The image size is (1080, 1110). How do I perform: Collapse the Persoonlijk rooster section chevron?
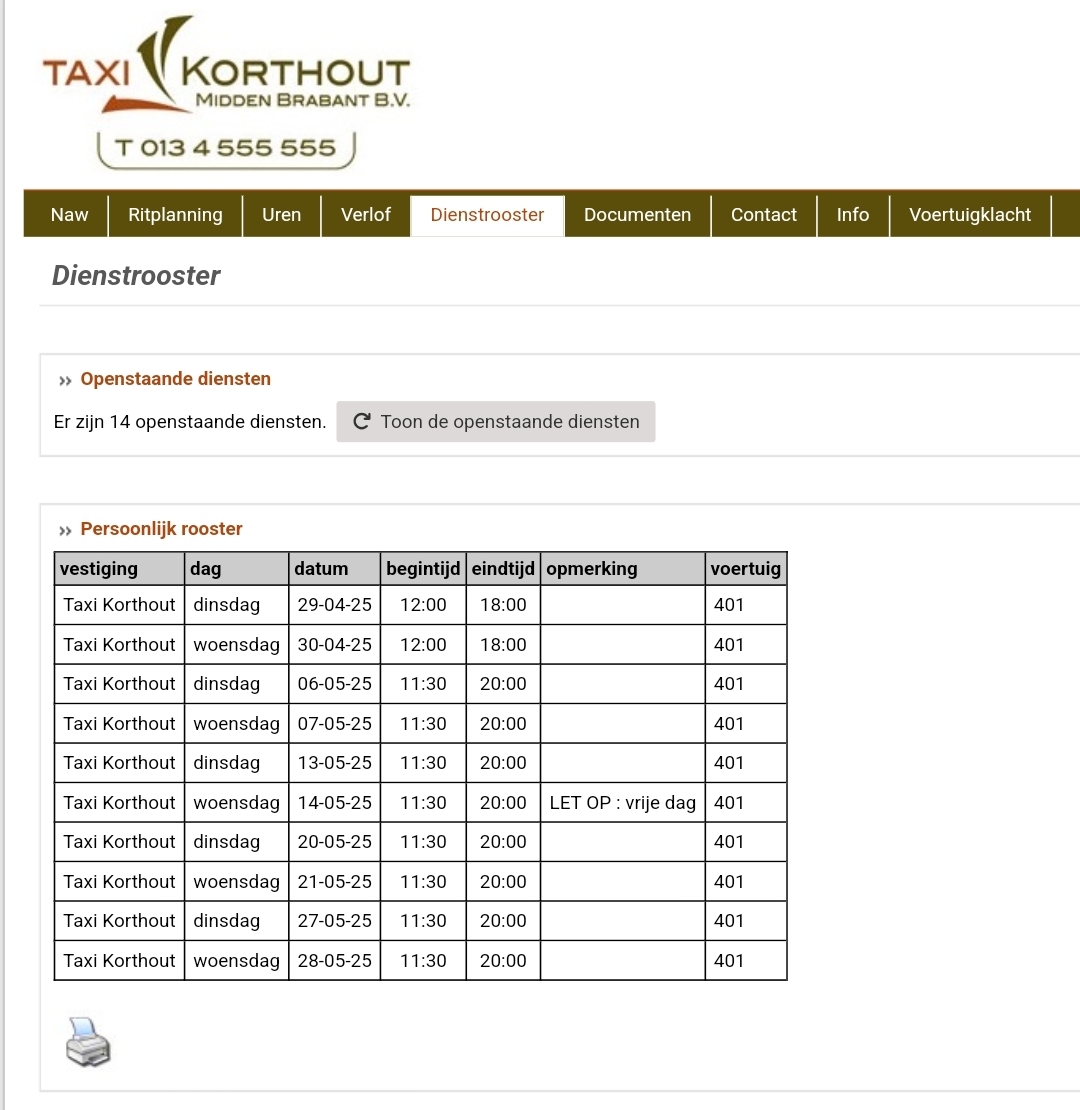coord(65,530)
